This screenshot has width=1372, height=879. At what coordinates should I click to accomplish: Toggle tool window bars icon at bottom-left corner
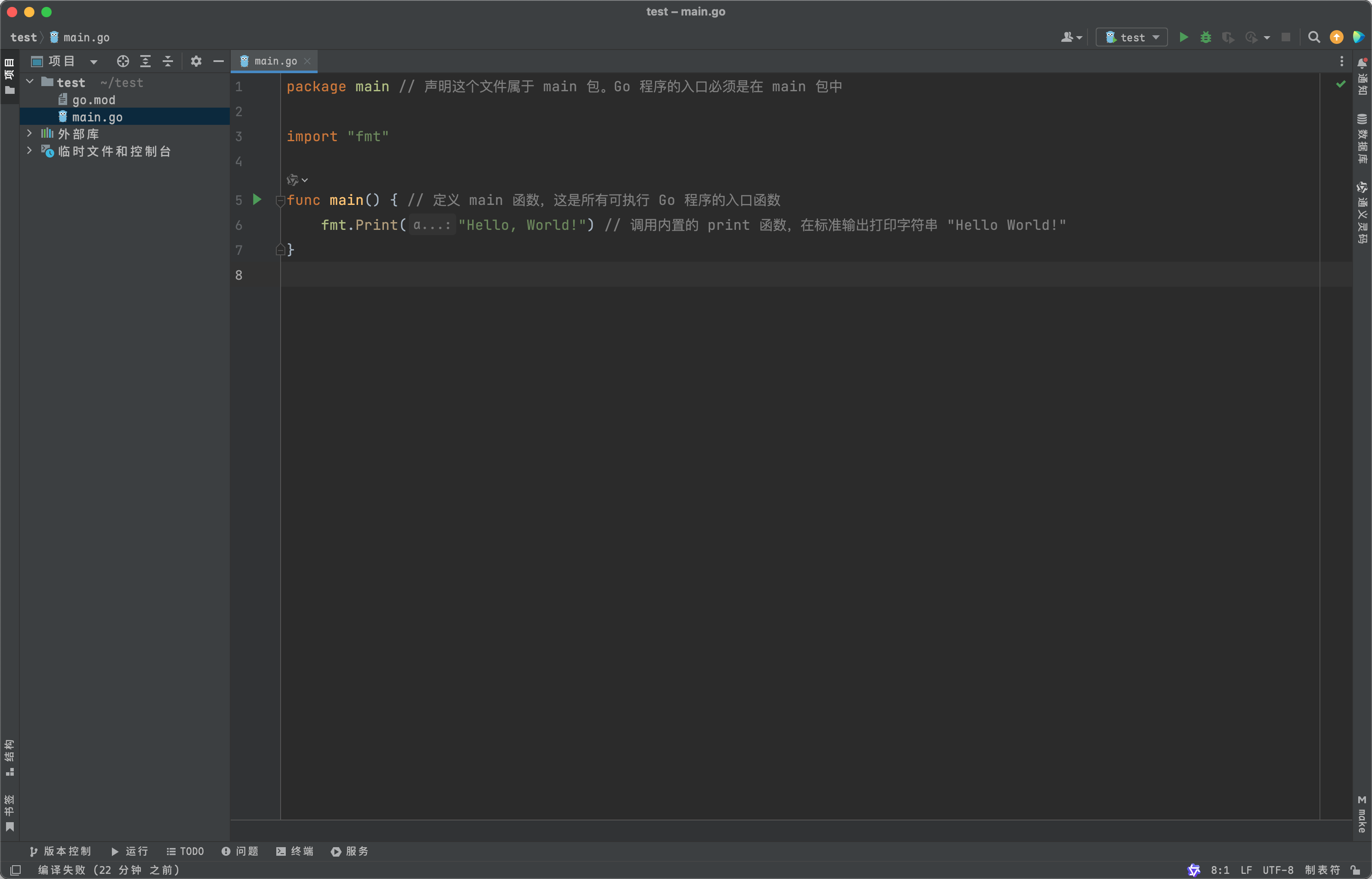(15, 870)
